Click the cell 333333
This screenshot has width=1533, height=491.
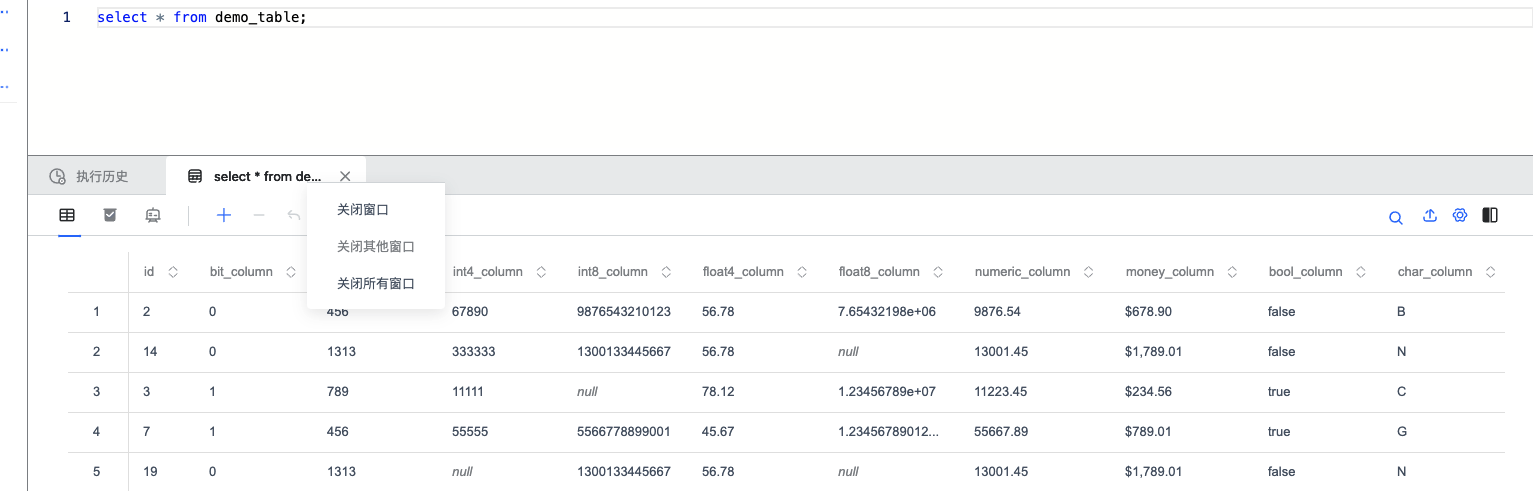click(x=473, y=352)
